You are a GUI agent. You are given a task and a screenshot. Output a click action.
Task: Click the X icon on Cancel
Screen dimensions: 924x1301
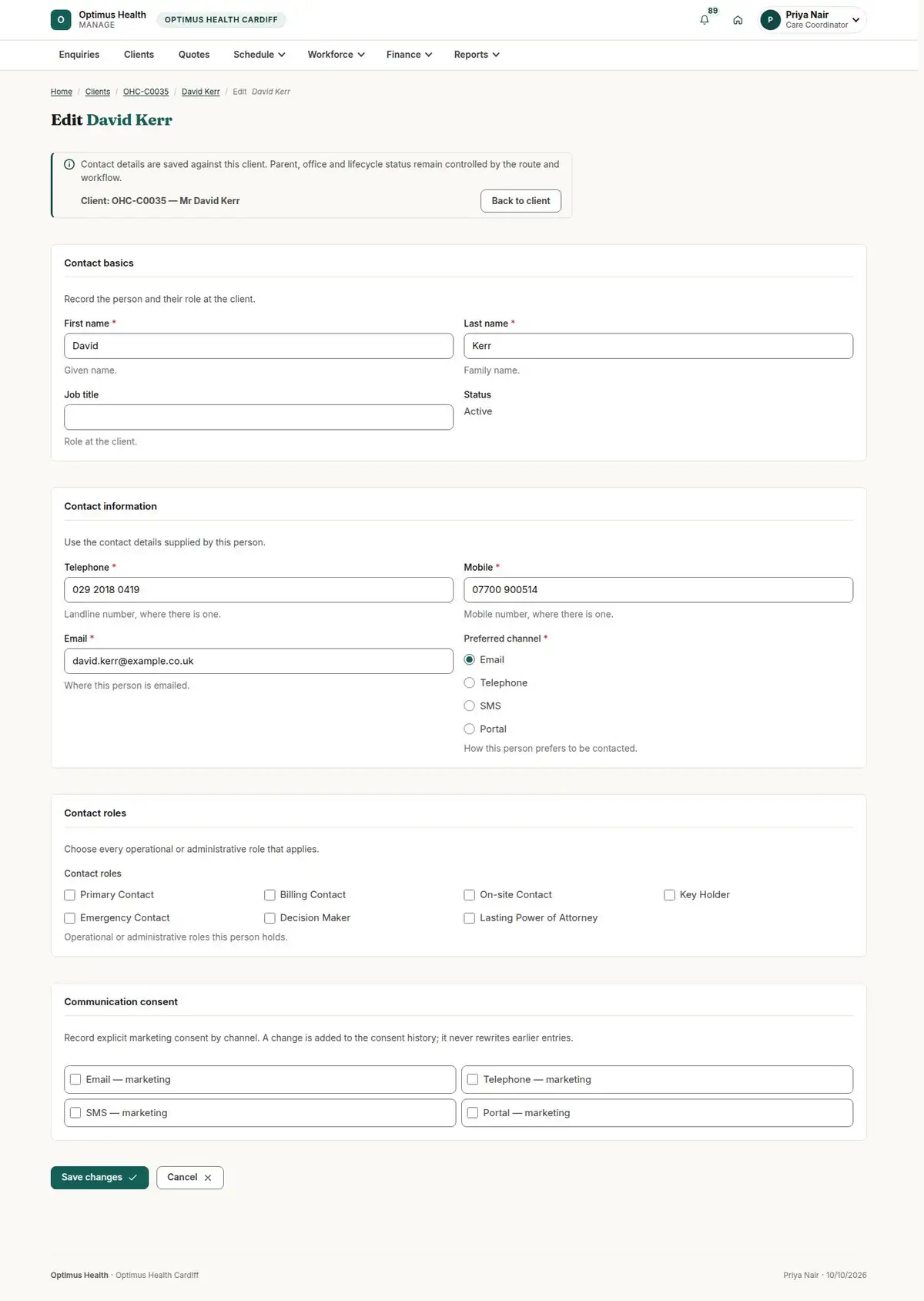208,1178
